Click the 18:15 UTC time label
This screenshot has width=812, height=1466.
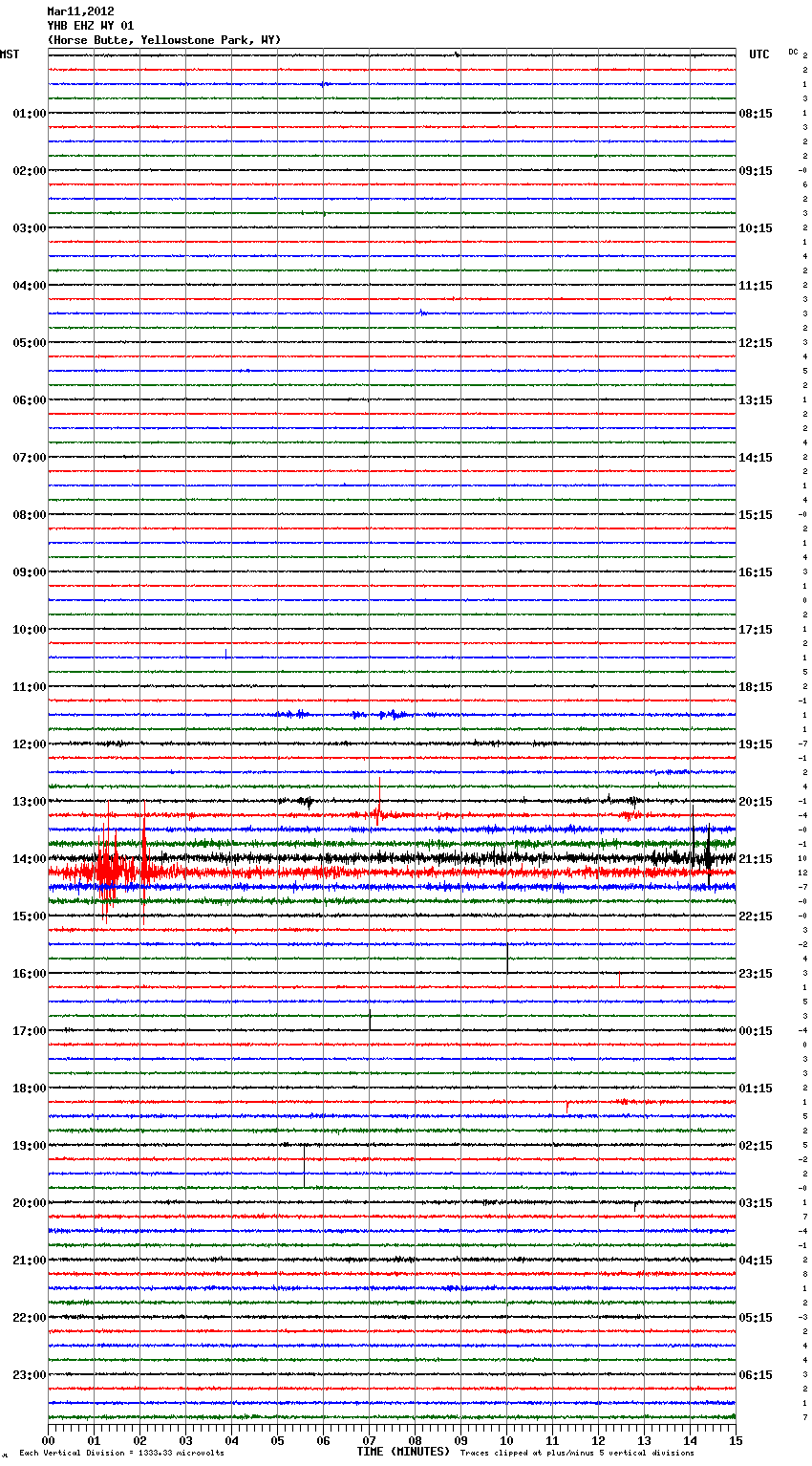point(756,687)
